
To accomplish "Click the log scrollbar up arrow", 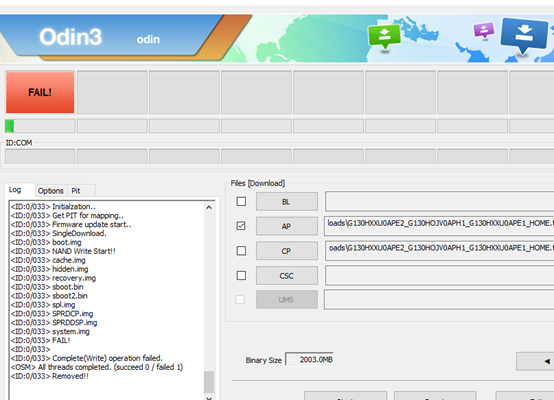I will click(209, 207).
